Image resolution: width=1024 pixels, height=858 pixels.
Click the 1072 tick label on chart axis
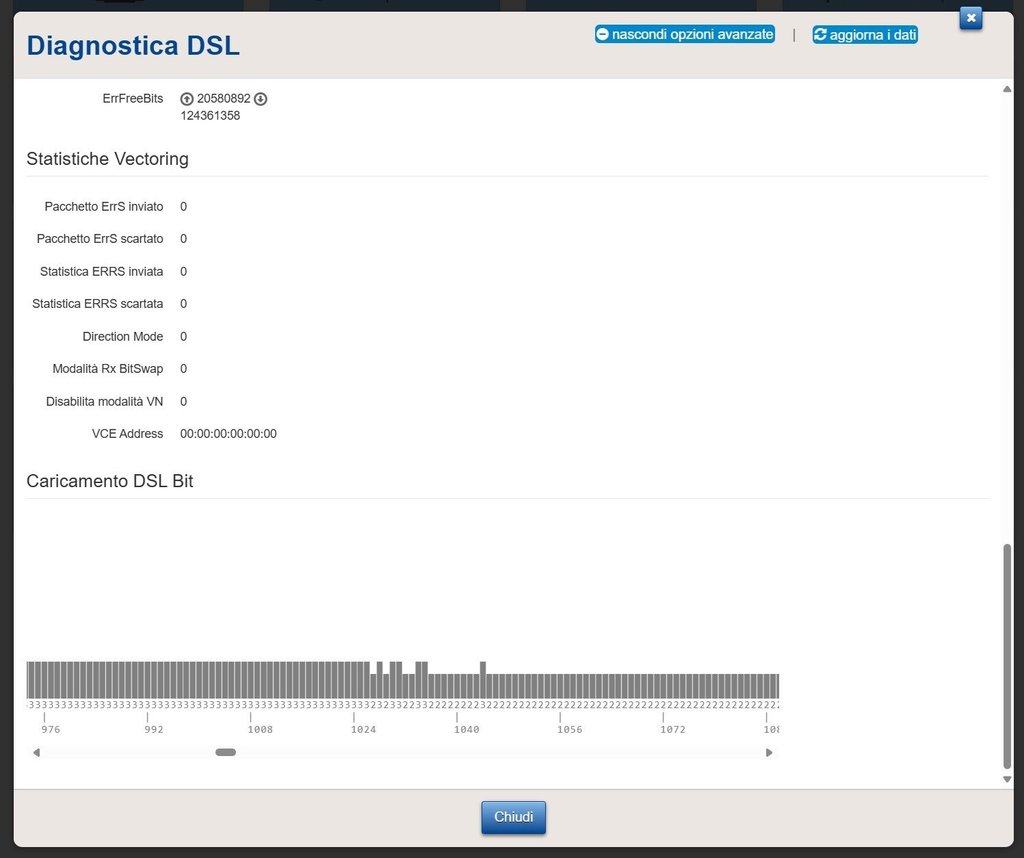coord(673,729)
